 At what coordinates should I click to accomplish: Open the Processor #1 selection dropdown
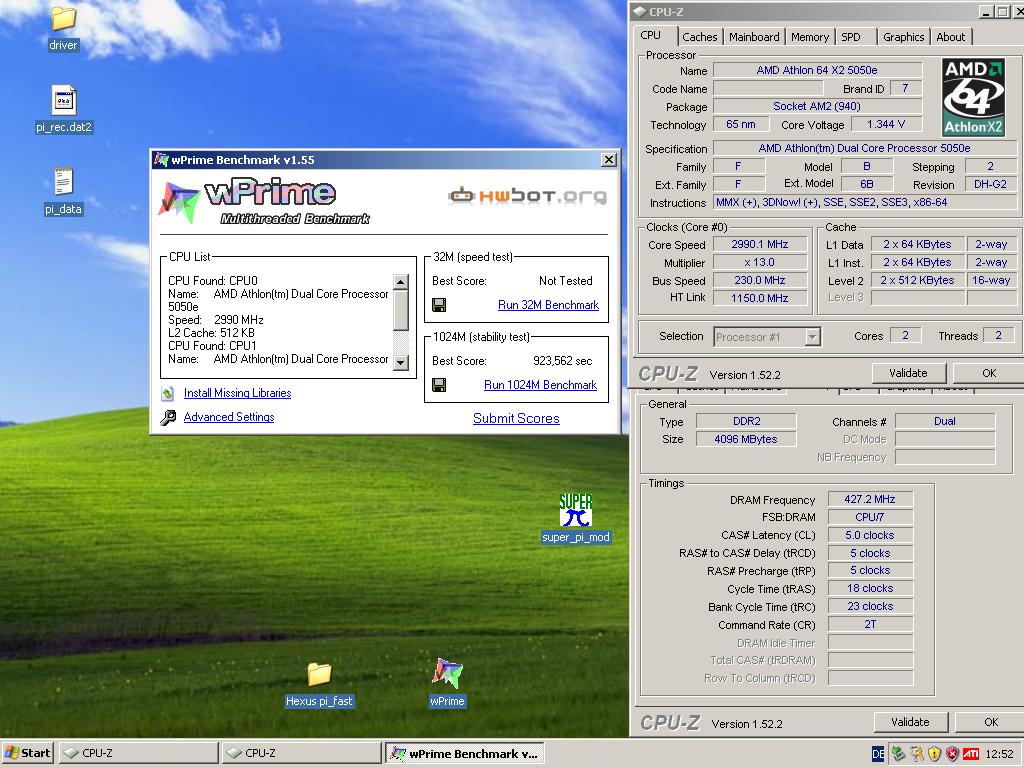pos(812,337)
